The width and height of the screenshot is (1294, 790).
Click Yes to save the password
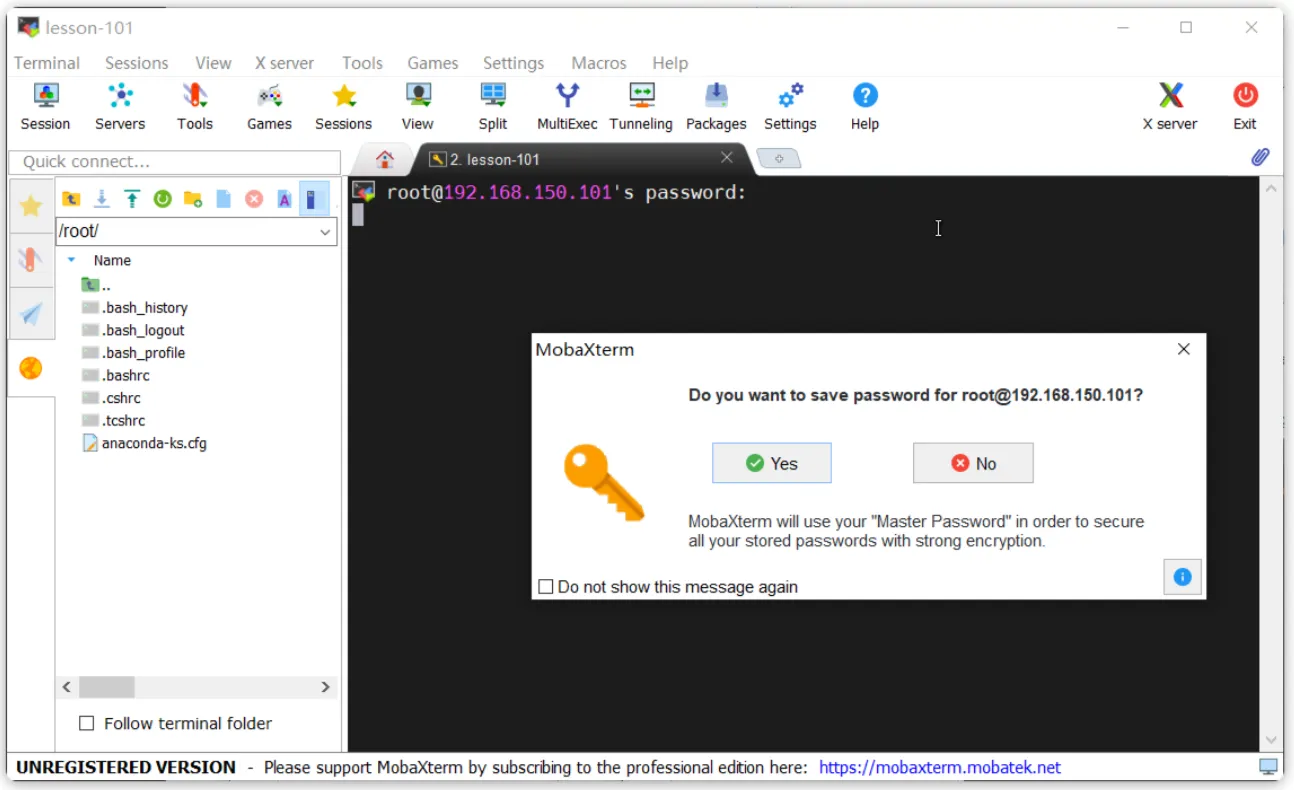pyautogui.click(x=771, y=463)
